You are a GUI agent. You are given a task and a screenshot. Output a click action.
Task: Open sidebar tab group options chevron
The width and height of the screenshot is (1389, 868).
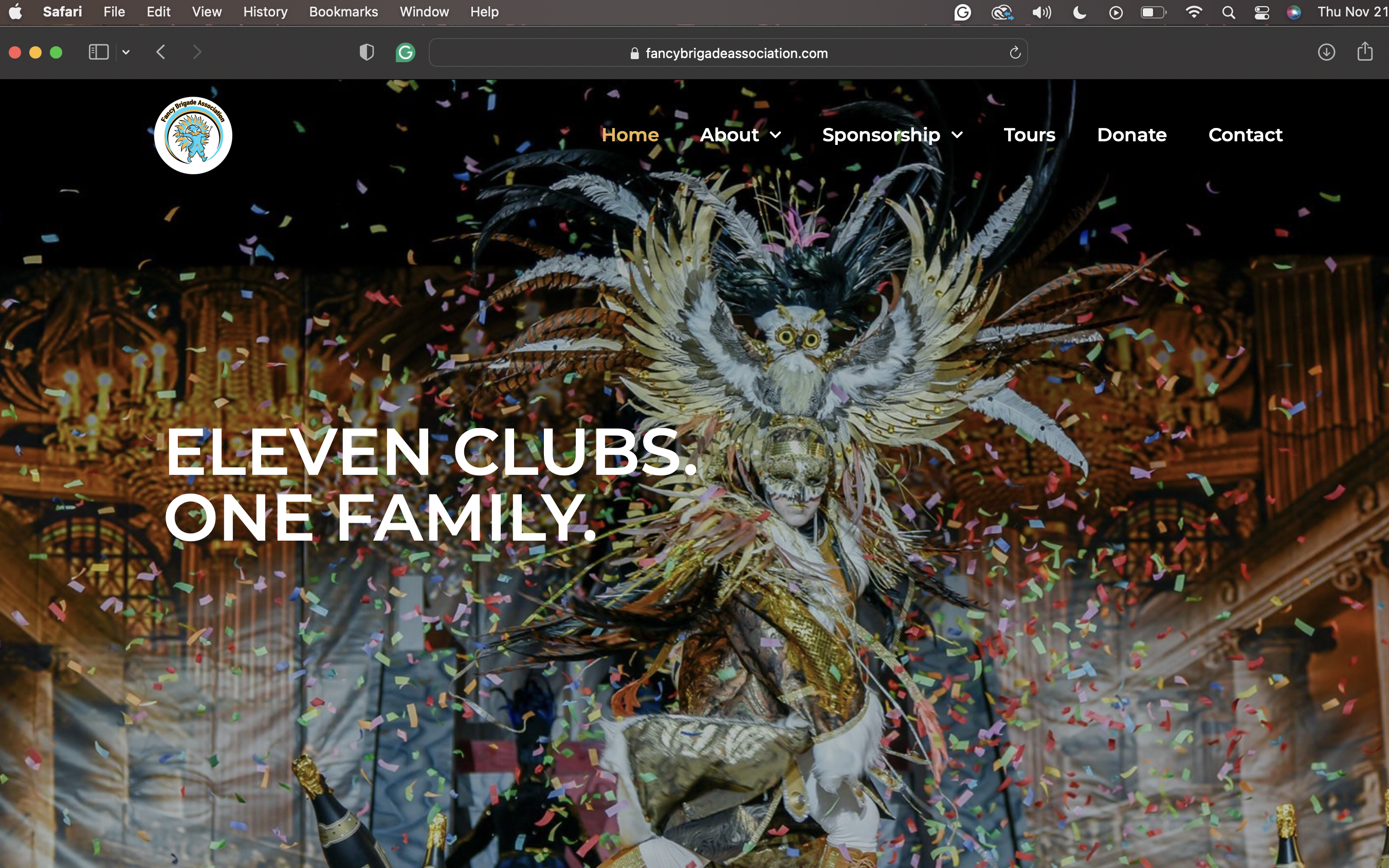click(126, 52)
